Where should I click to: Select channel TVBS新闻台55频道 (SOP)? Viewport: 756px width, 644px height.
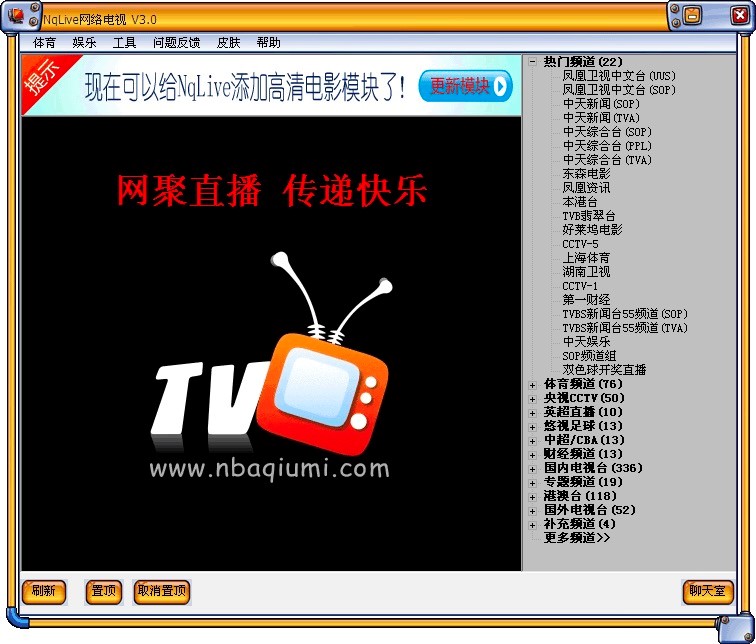(x=625, y=314)
